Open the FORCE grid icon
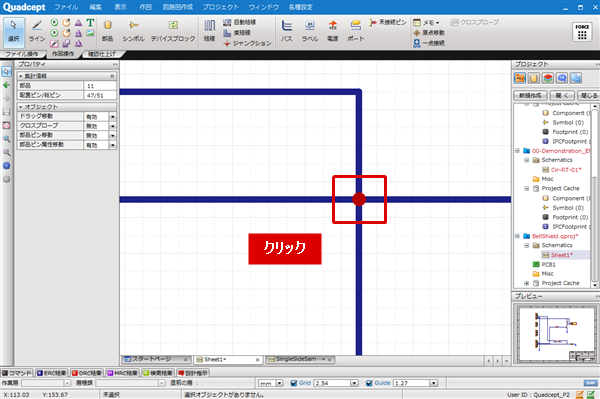The height and width of the screenshot is (399, 600). coord(582,32)
